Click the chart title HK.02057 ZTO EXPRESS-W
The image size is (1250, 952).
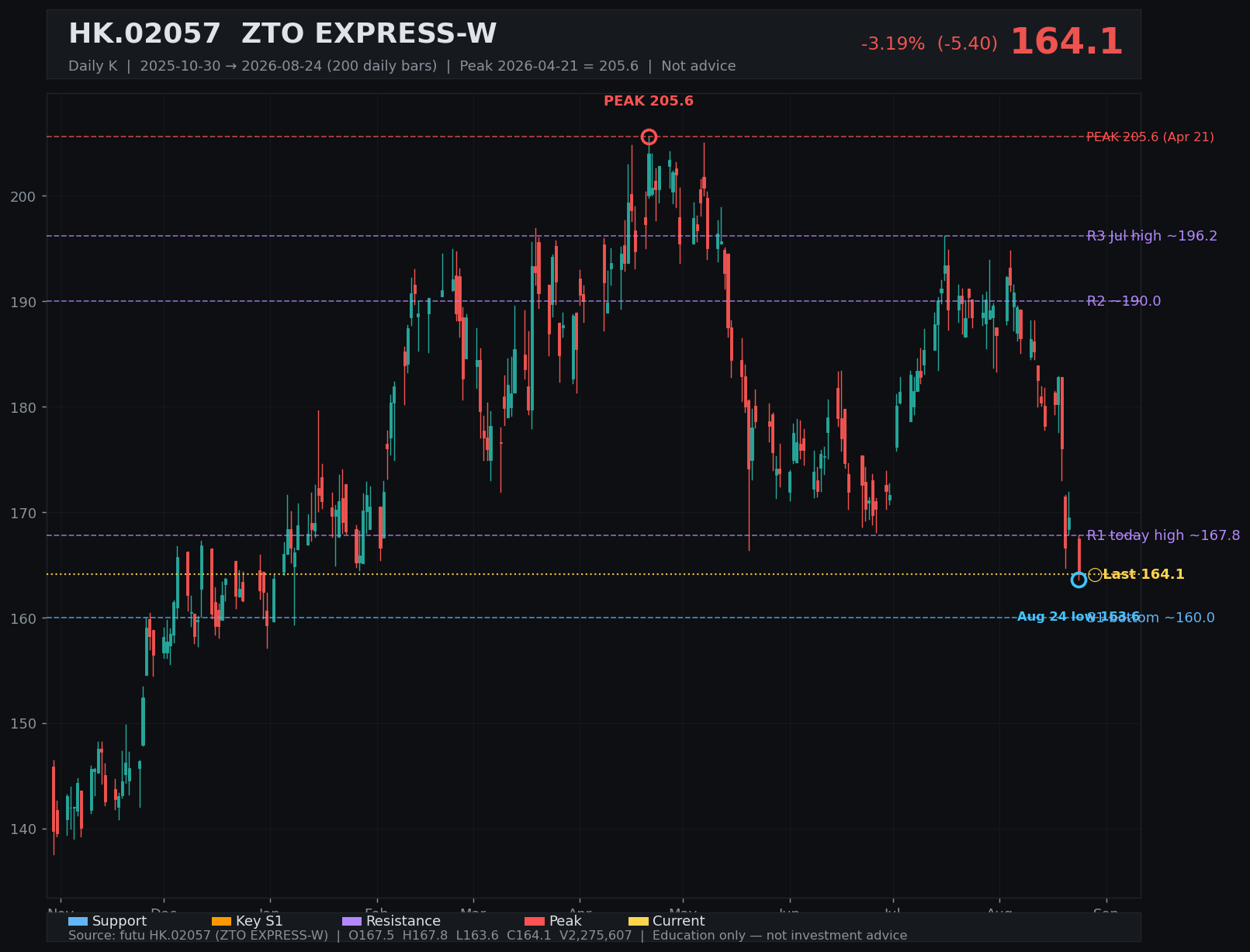(282, 34)
